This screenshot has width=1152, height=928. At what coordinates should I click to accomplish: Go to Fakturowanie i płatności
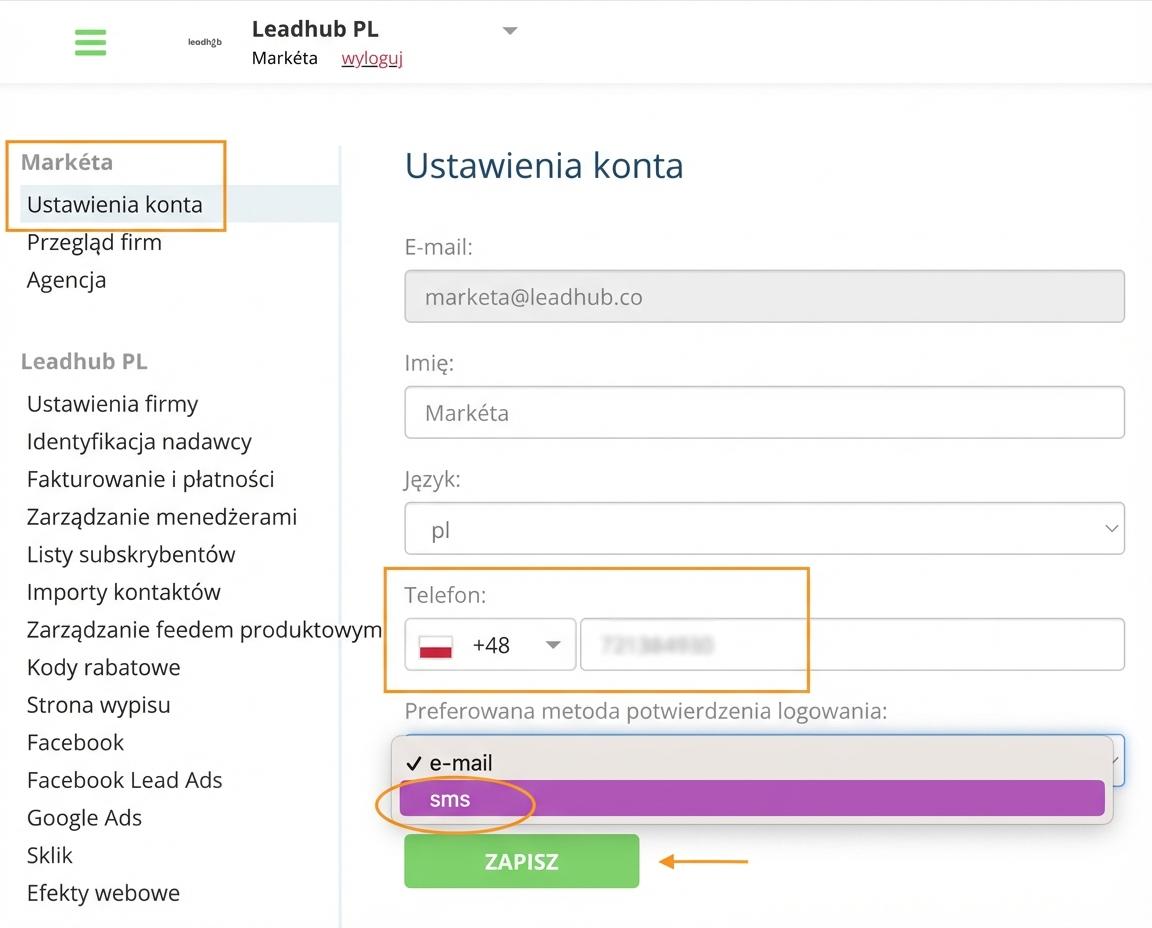[x=151, y=479]
